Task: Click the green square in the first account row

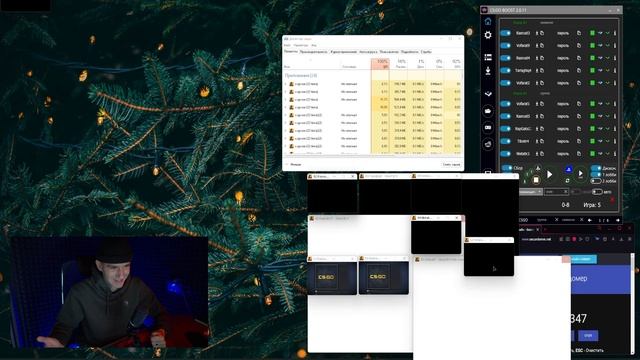Action: pyautogui.click(x=592, y=33)
